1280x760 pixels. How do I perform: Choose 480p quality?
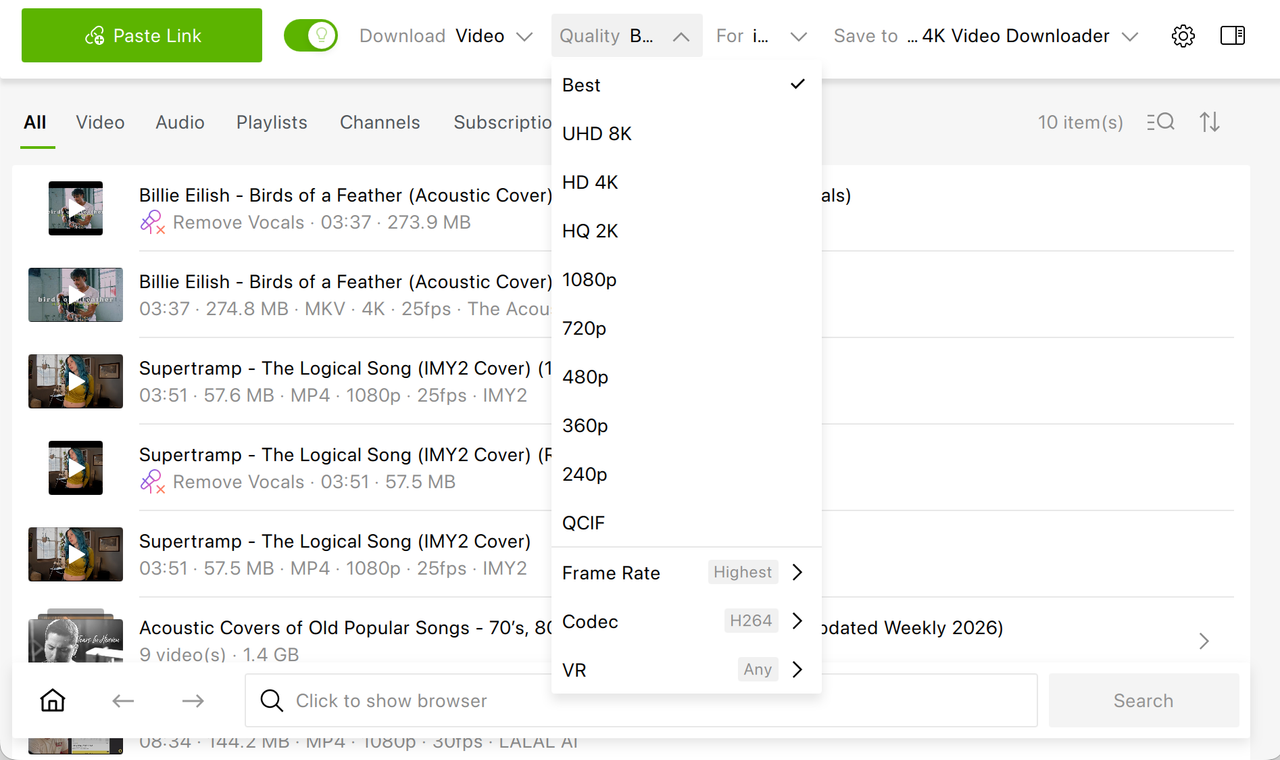click(x=686, y=377)
